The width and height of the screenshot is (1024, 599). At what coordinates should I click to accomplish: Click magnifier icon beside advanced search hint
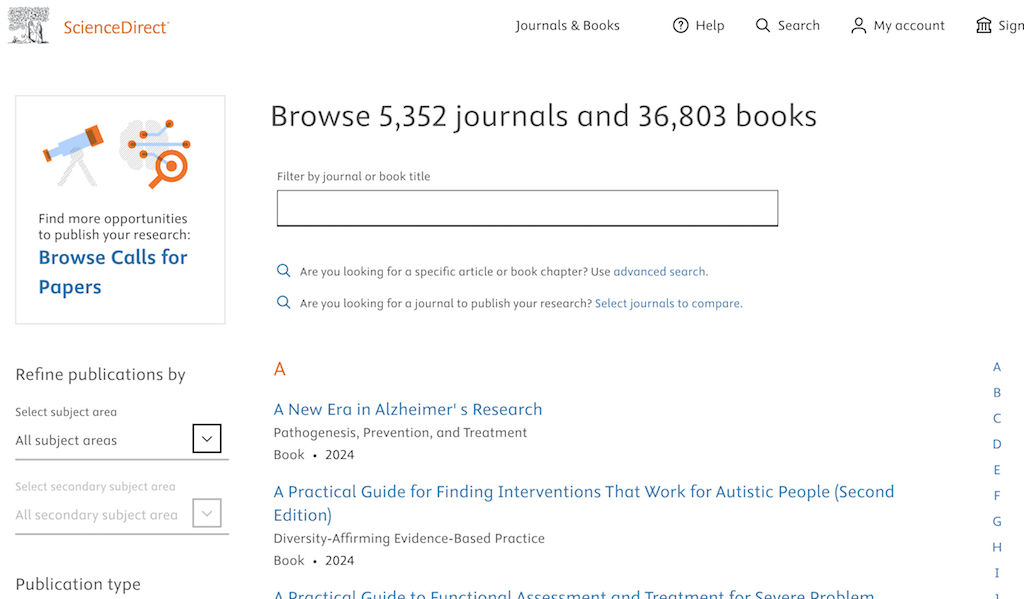click(x=284, y=271)
